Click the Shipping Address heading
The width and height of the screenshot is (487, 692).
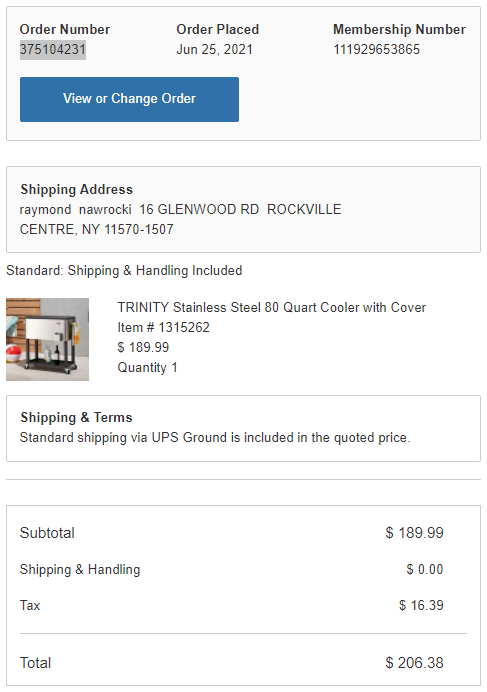pos(76,189)
